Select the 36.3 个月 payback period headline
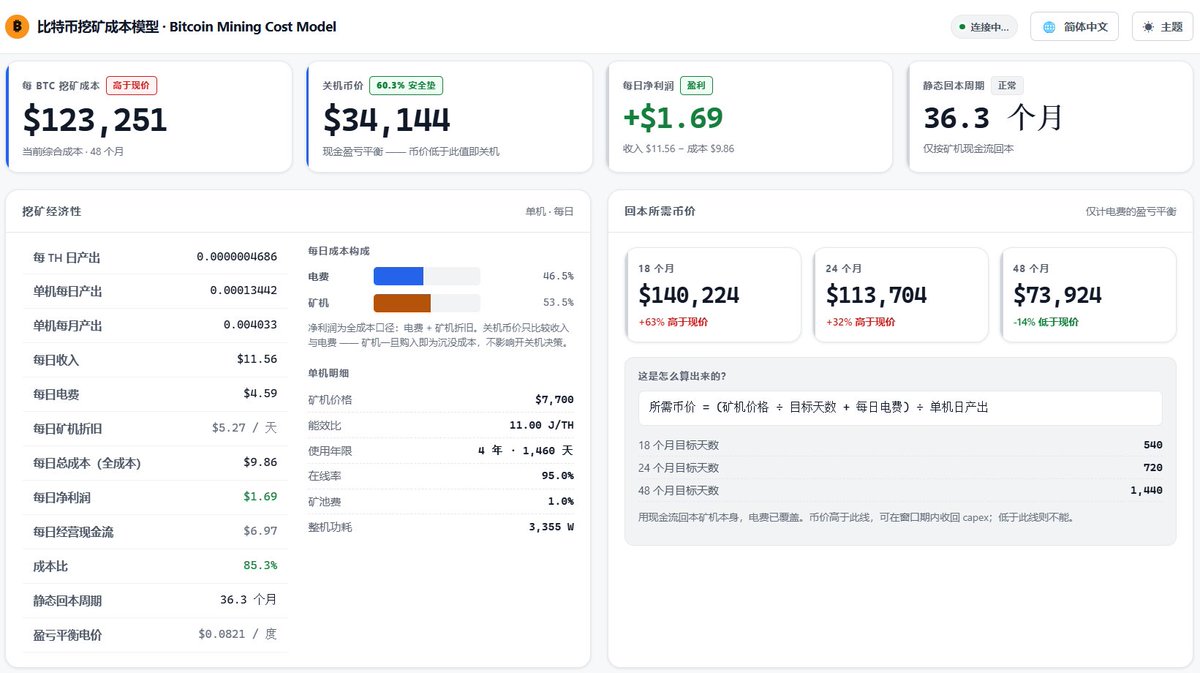1200x673 pixels. (993, 118)
